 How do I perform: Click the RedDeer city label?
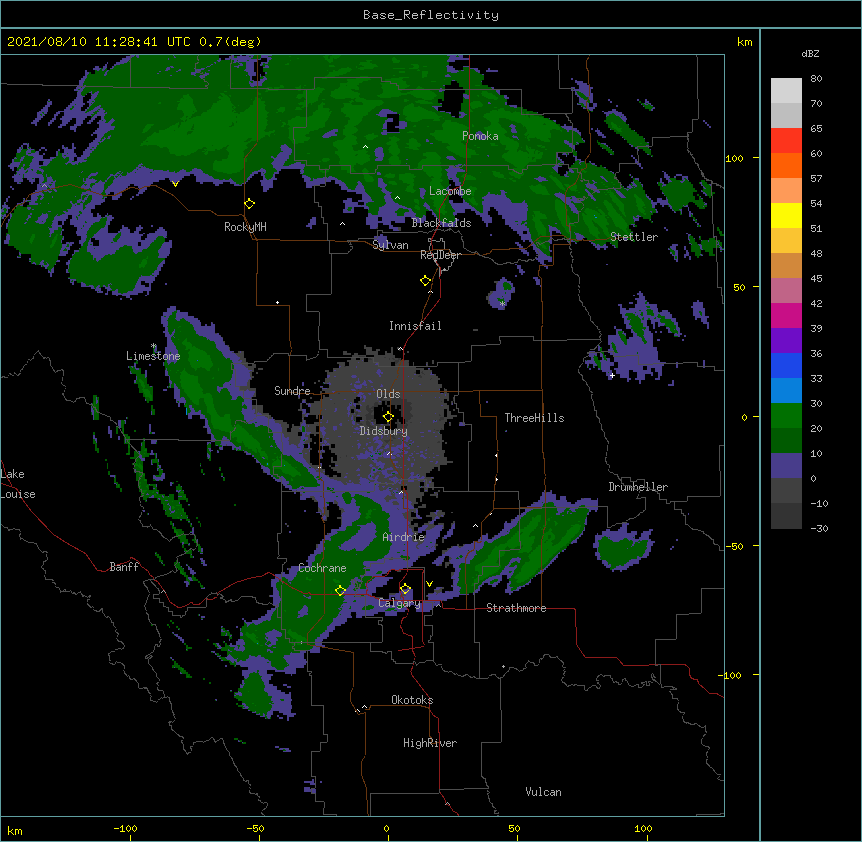tap(440, 255)
